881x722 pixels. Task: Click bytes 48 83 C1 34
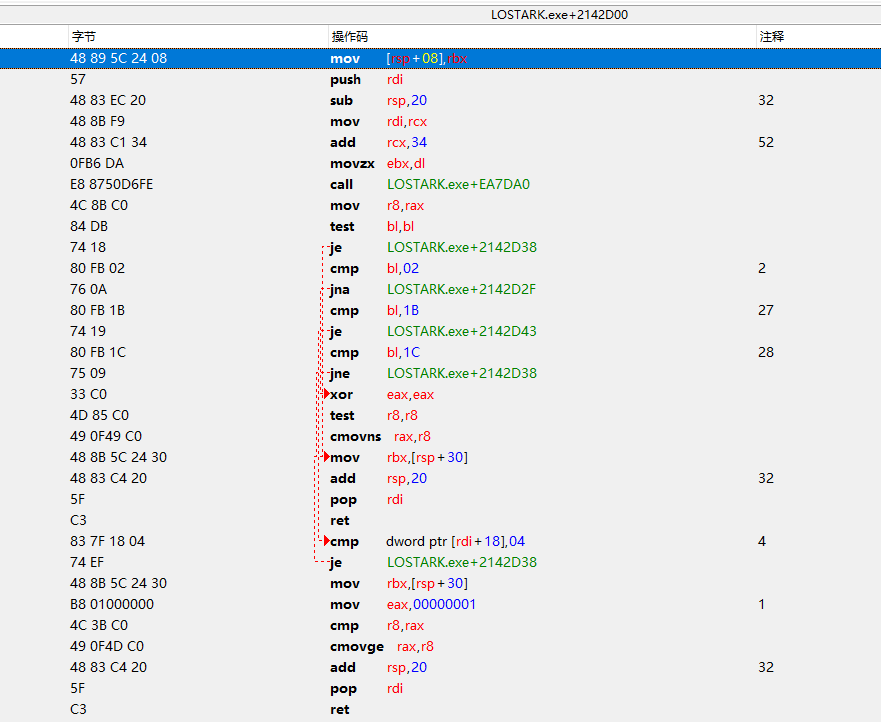tap(108, 142)
